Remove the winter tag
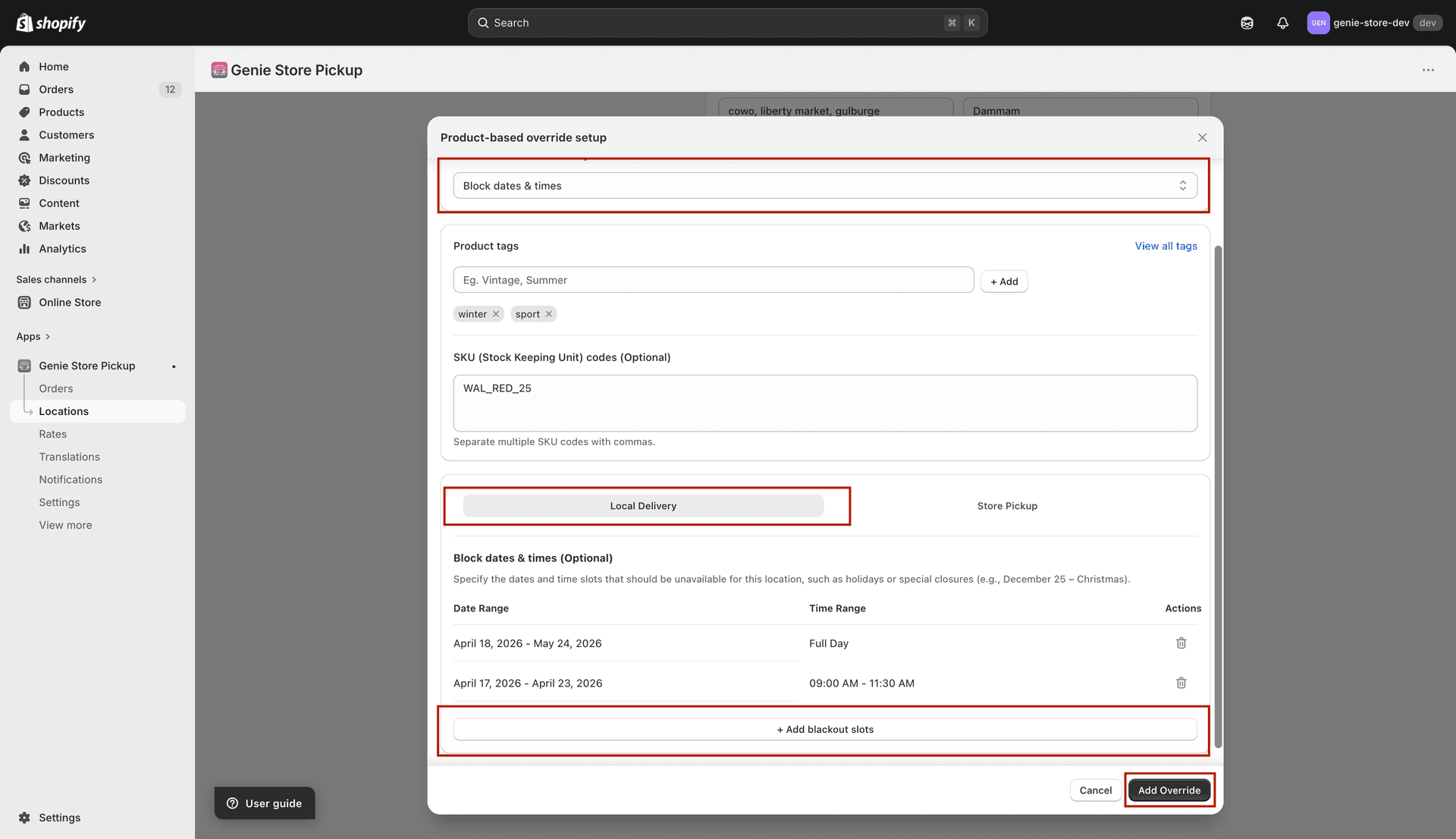This screenshot has height=839, width=1456. [496, 314]
